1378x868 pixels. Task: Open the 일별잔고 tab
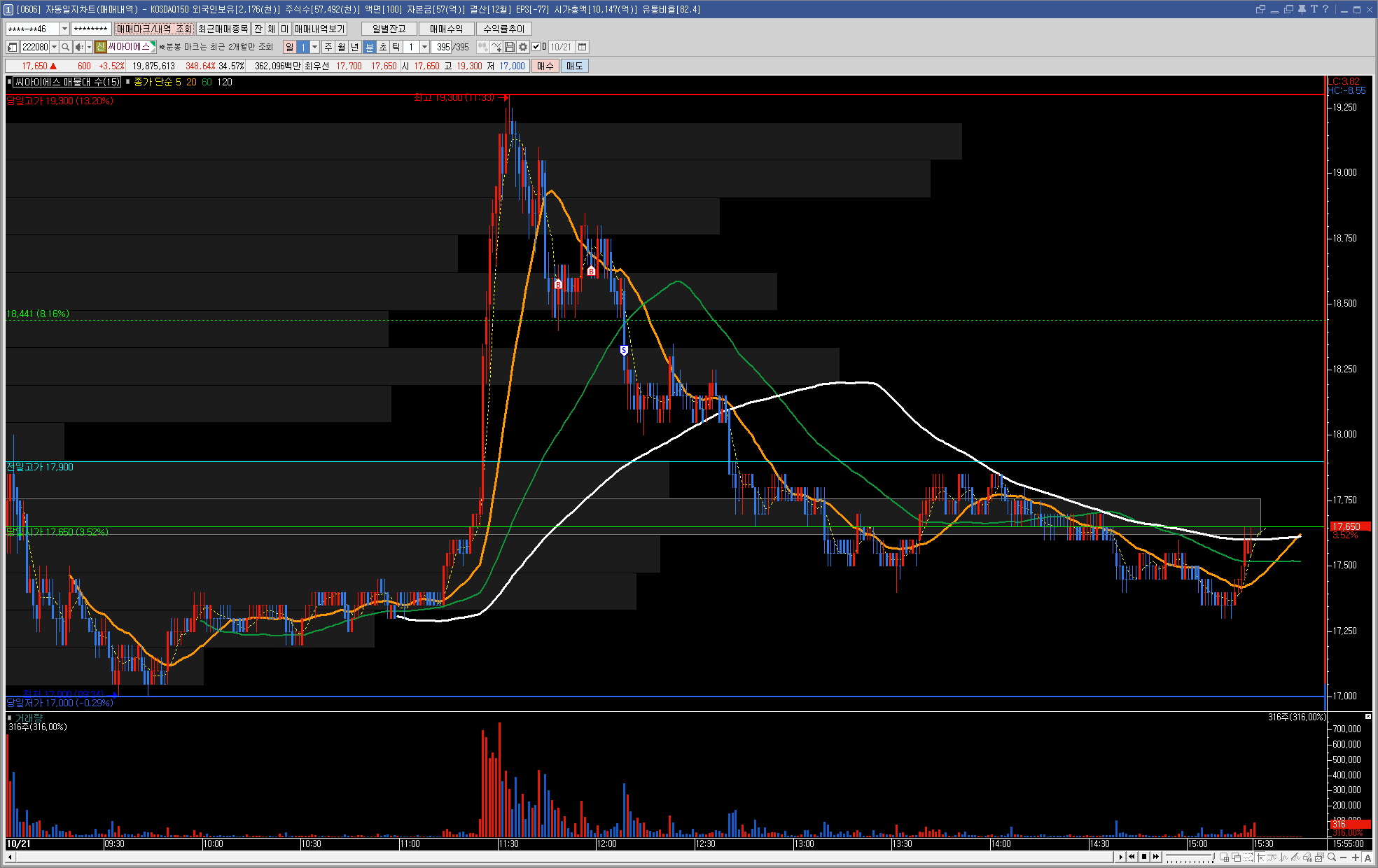pyautogui.click(x=389, y=29)
